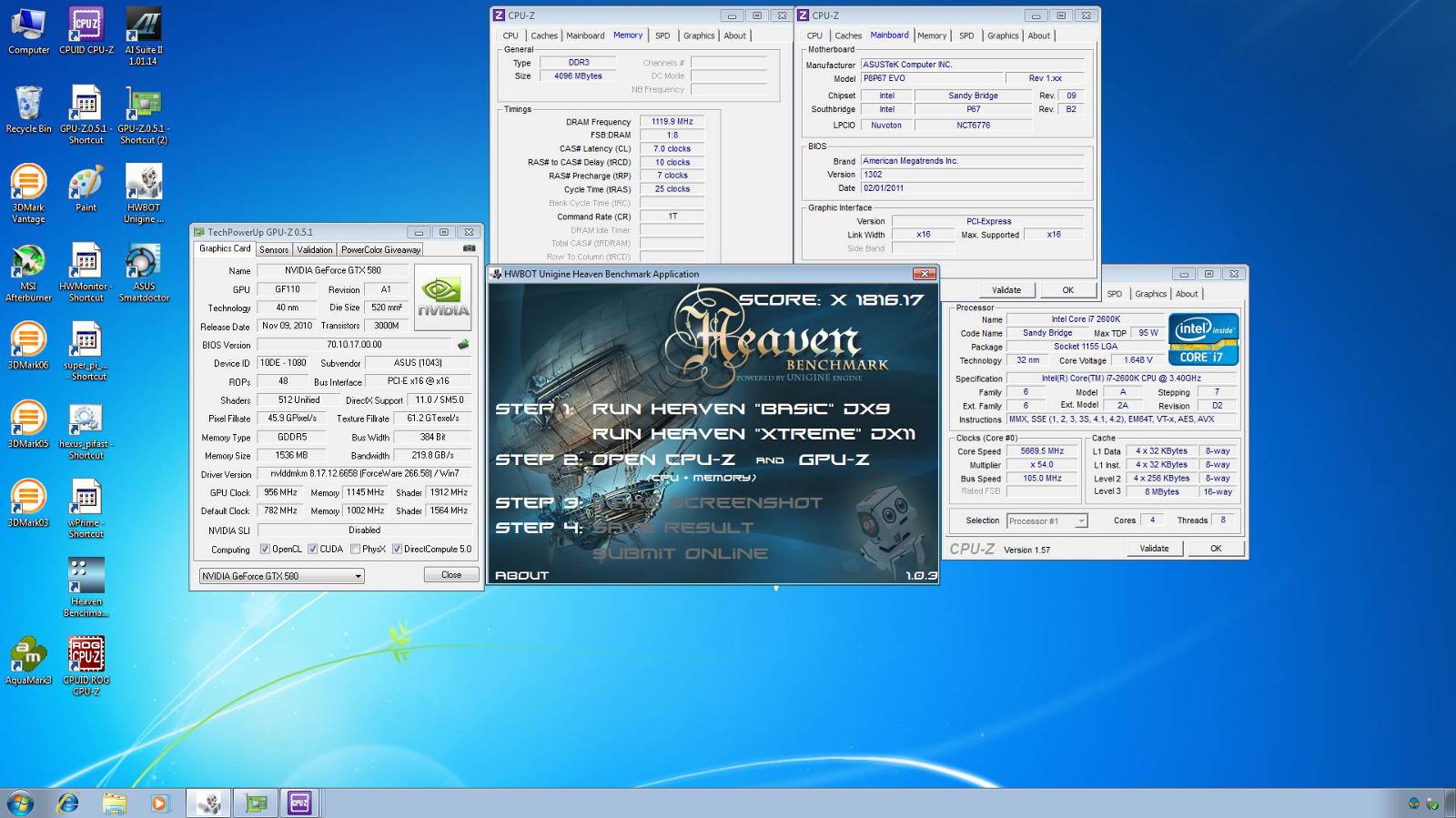Click Run Heaven "Xtreme" DX11
This screenshot has width=1456, height=818.
point(753,434)
